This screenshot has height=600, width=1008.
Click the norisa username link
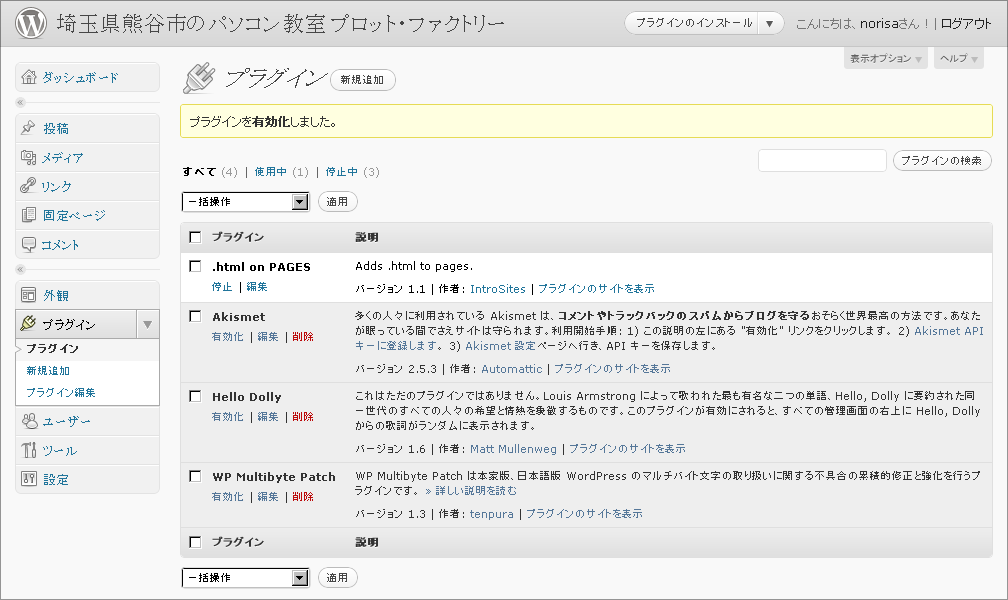point(879,24)
